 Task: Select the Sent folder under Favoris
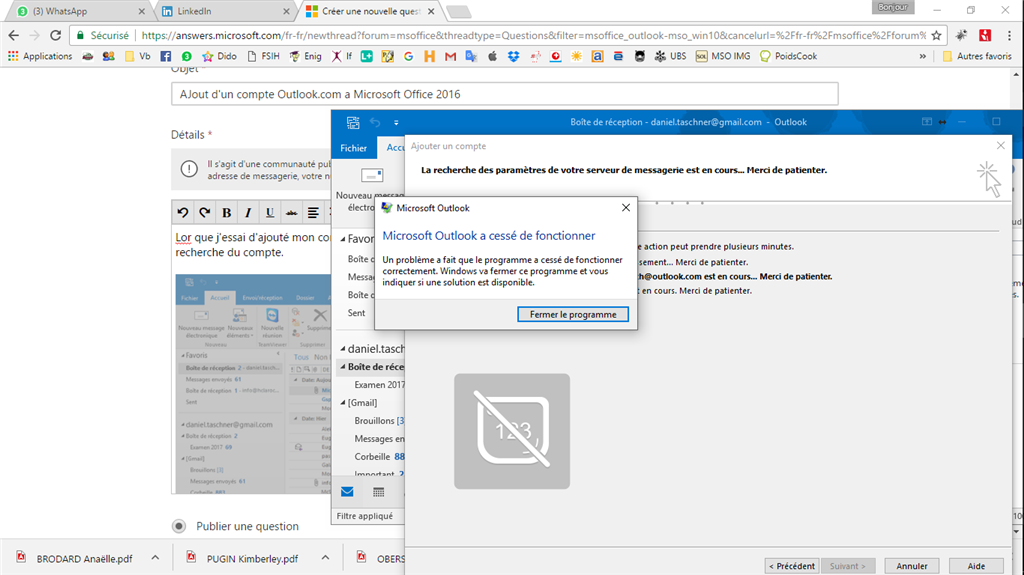[357, 313]
